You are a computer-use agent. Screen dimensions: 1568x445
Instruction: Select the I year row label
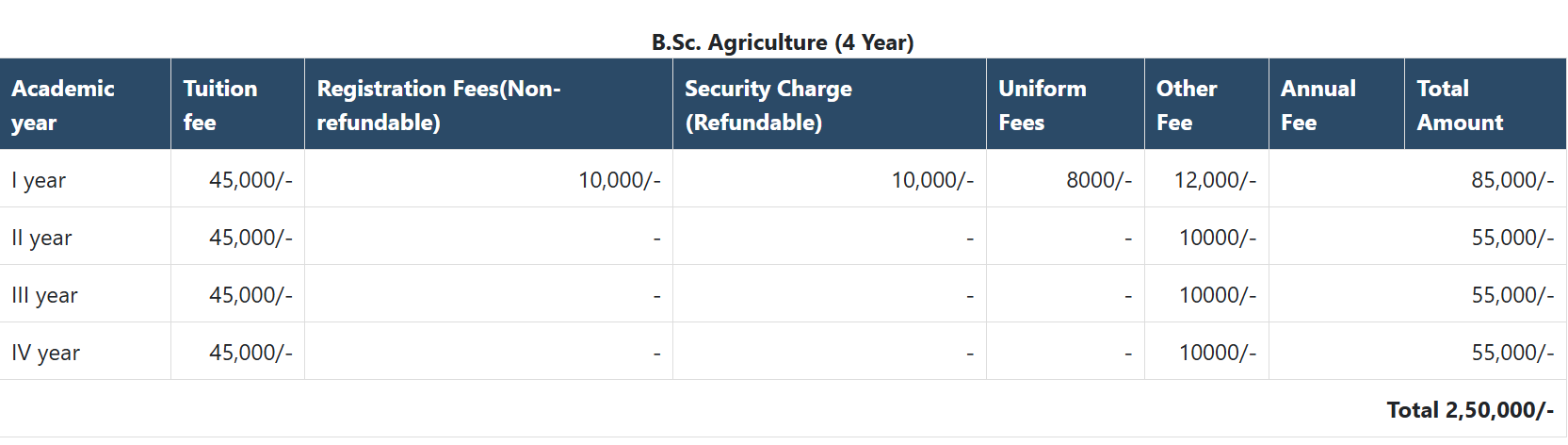point(39,180)
